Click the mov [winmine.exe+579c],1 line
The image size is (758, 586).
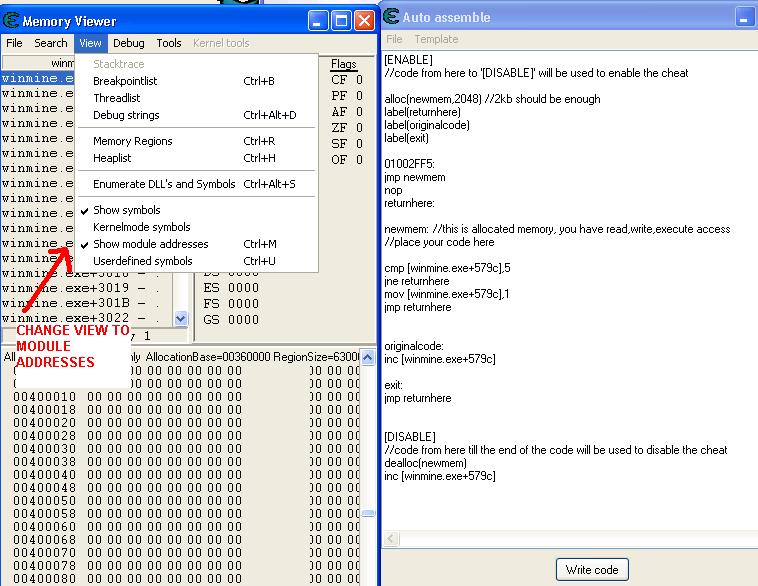tap(447, 294)
